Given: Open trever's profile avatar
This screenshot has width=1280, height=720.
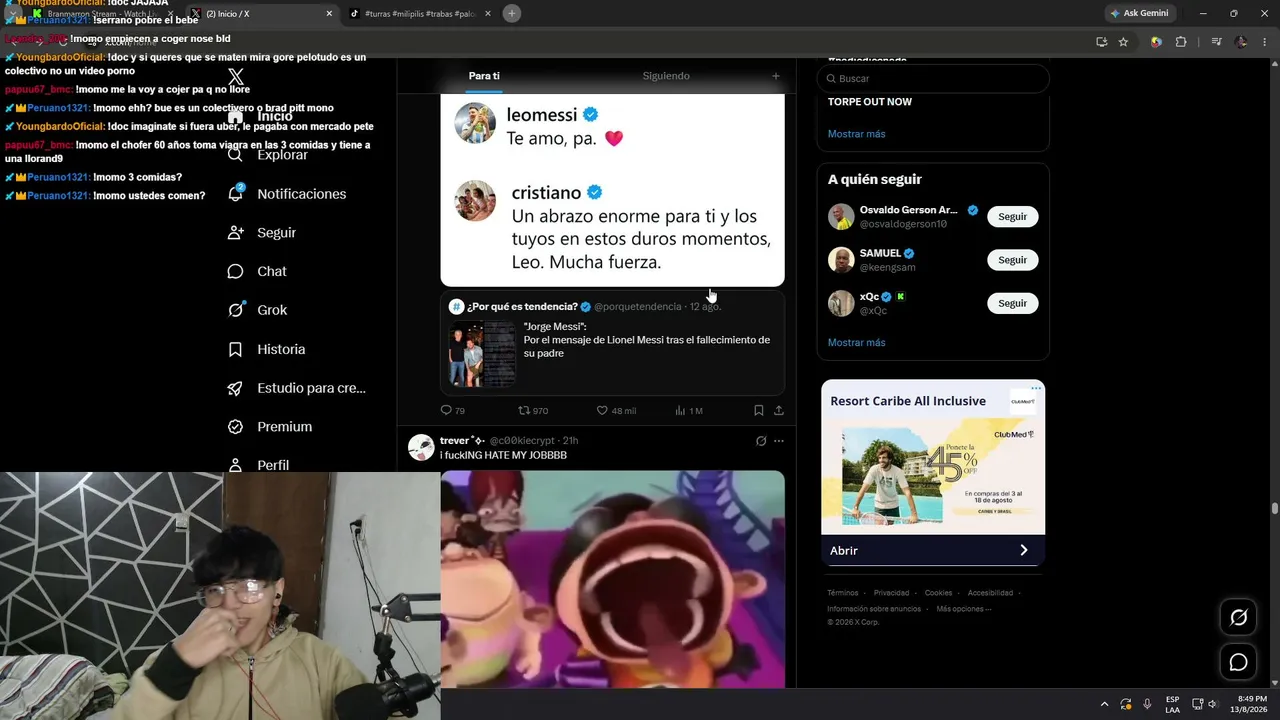Looking at the screenshot, I should tap(421, 447).
